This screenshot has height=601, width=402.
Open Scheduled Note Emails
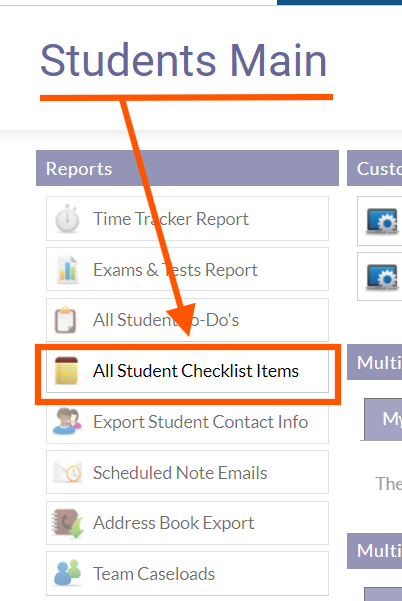(187, 472)
